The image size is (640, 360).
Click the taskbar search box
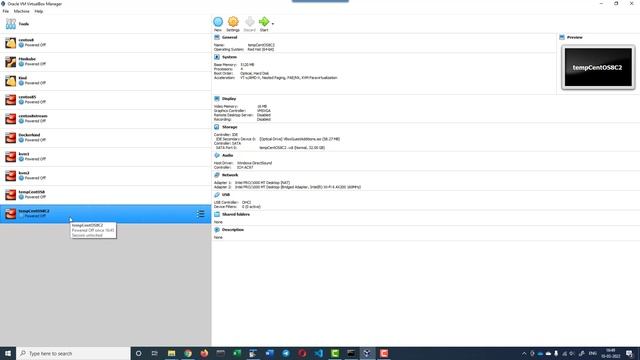point(73,353)
